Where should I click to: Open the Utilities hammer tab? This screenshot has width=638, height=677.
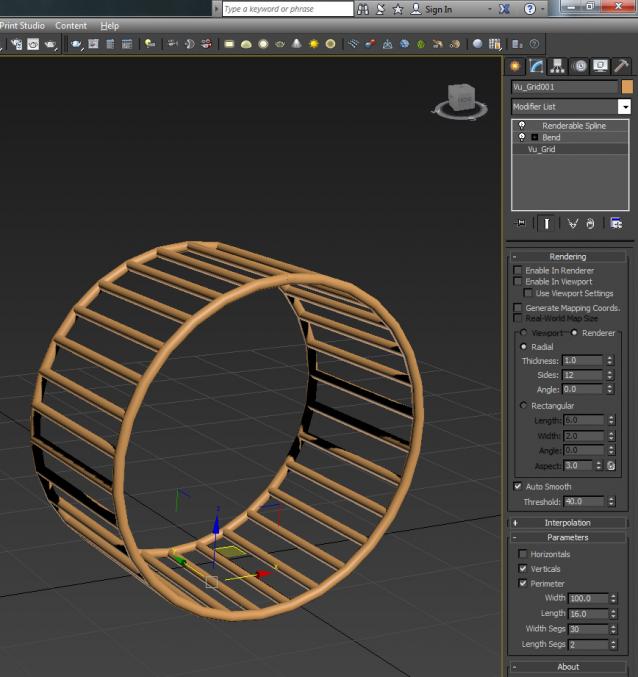click(621, 66)
